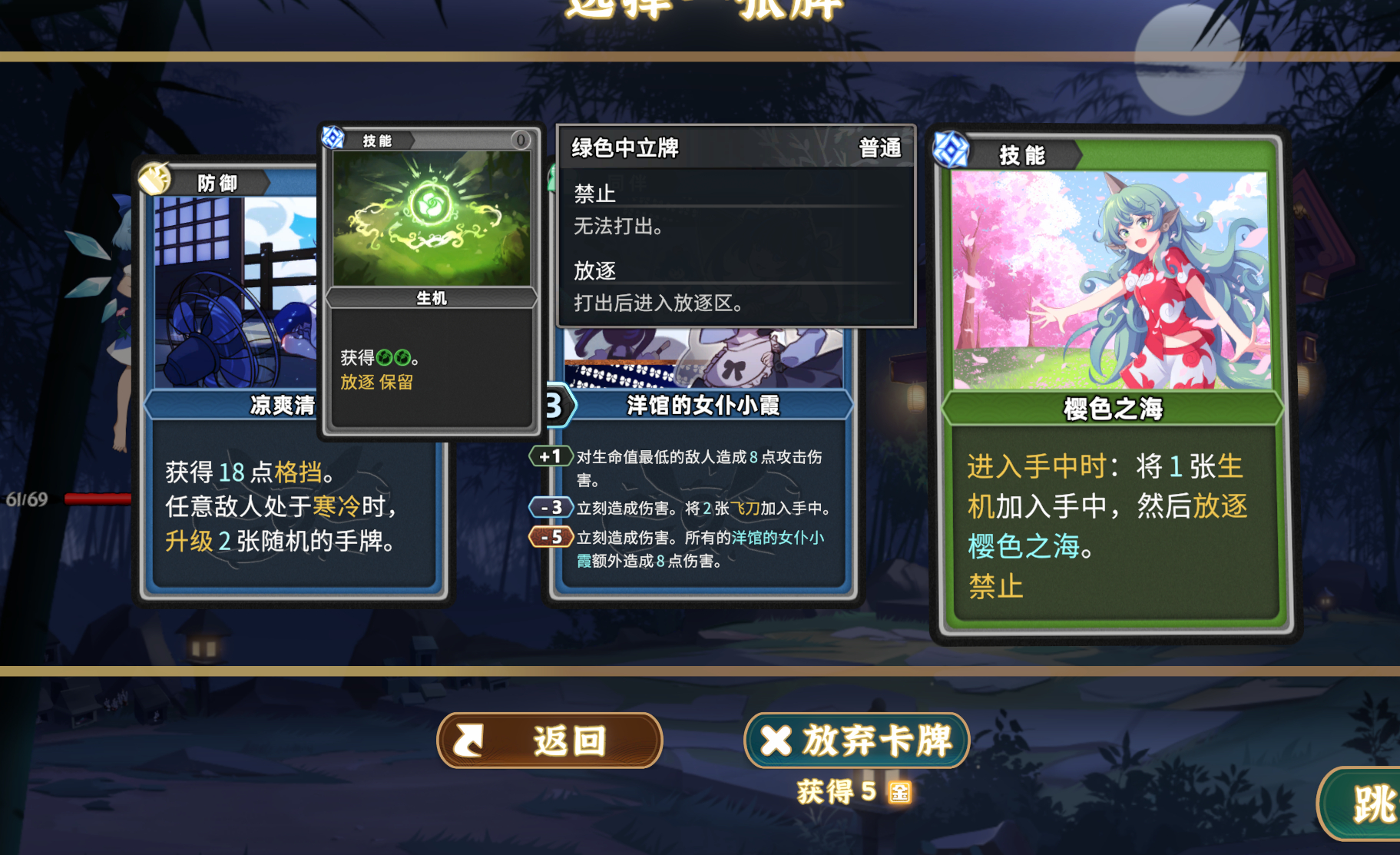1400x855 pixels.
Task: Select the 洋馆的女仆小霞 card title
Action: pyautogui.click(x=703, y=405)
